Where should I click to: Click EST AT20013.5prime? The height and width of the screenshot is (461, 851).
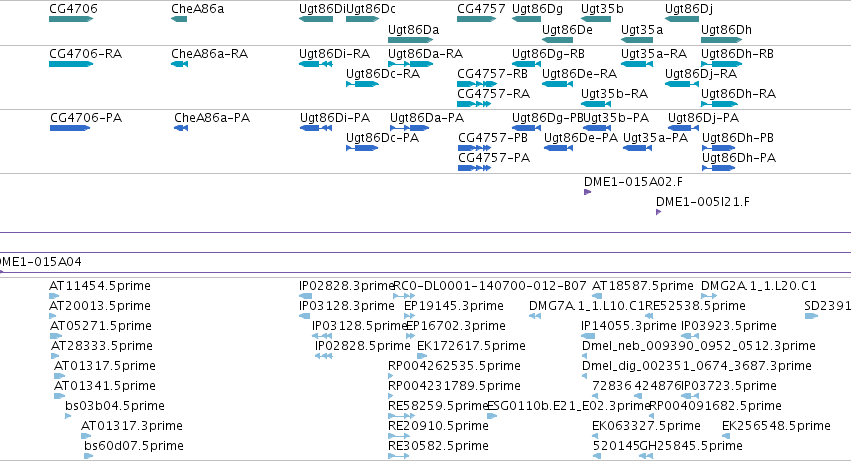click(52, 316)
